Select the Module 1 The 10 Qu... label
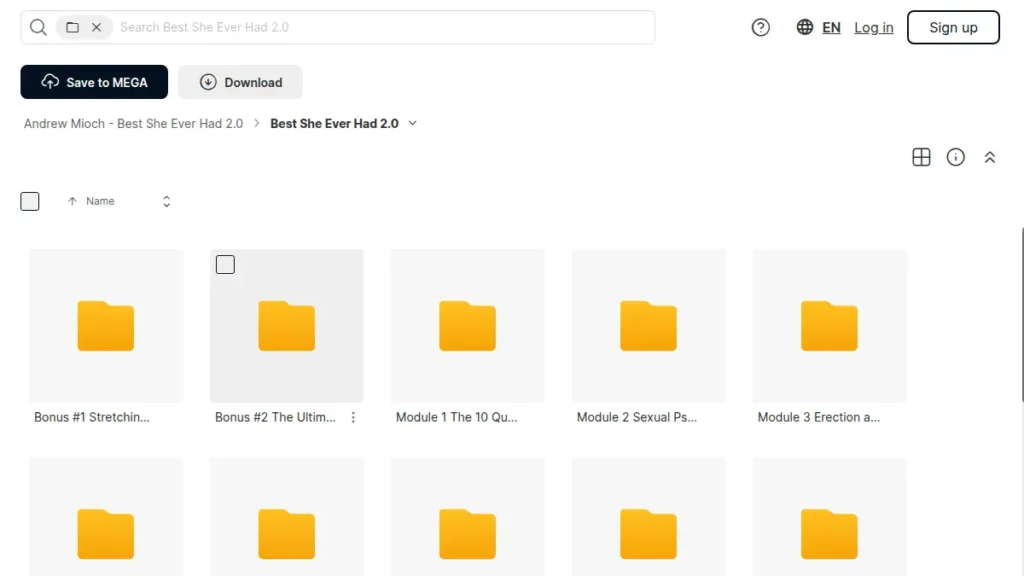This screenshot has width=1024, height=576. pos(456,417)
